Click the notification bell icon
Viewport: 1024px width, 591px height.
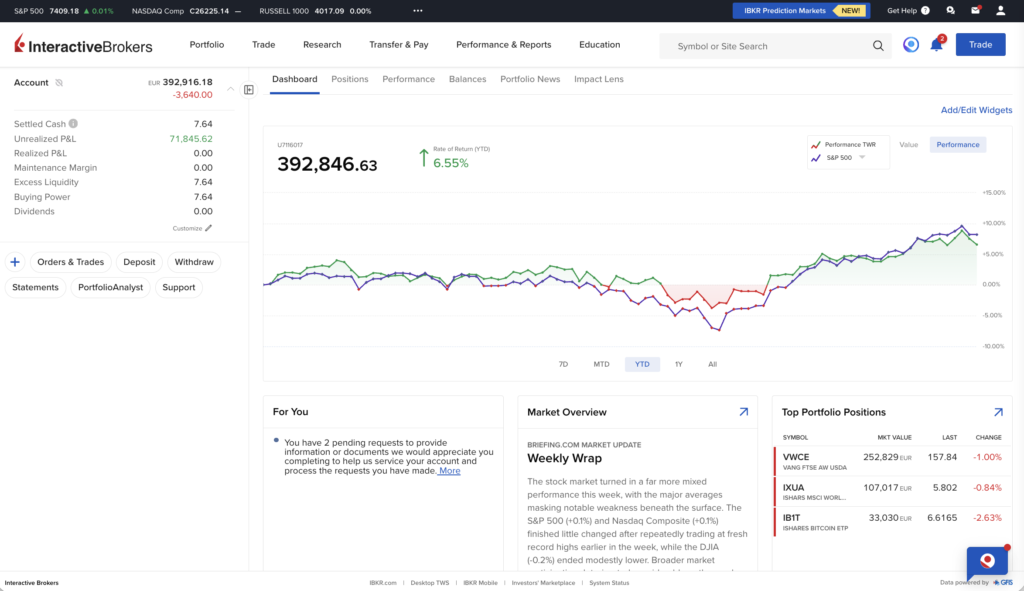[x=936, y=44]
